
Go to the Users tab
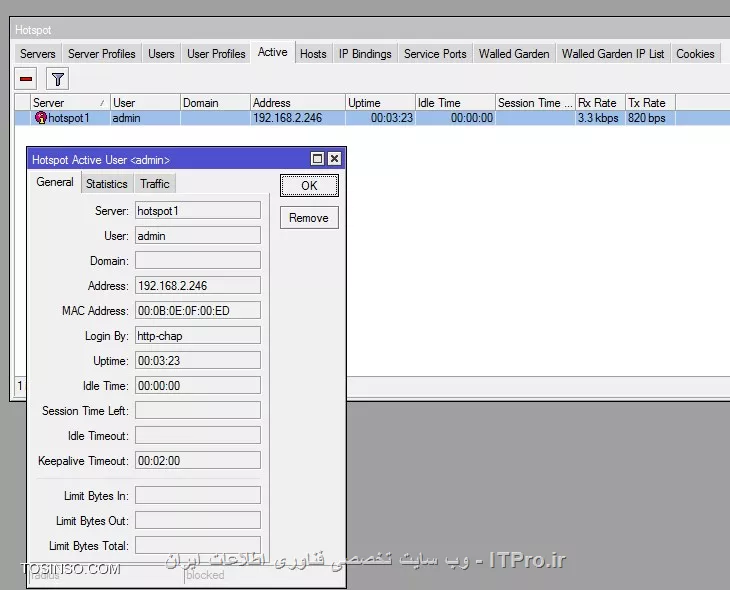tap(161, 54)
